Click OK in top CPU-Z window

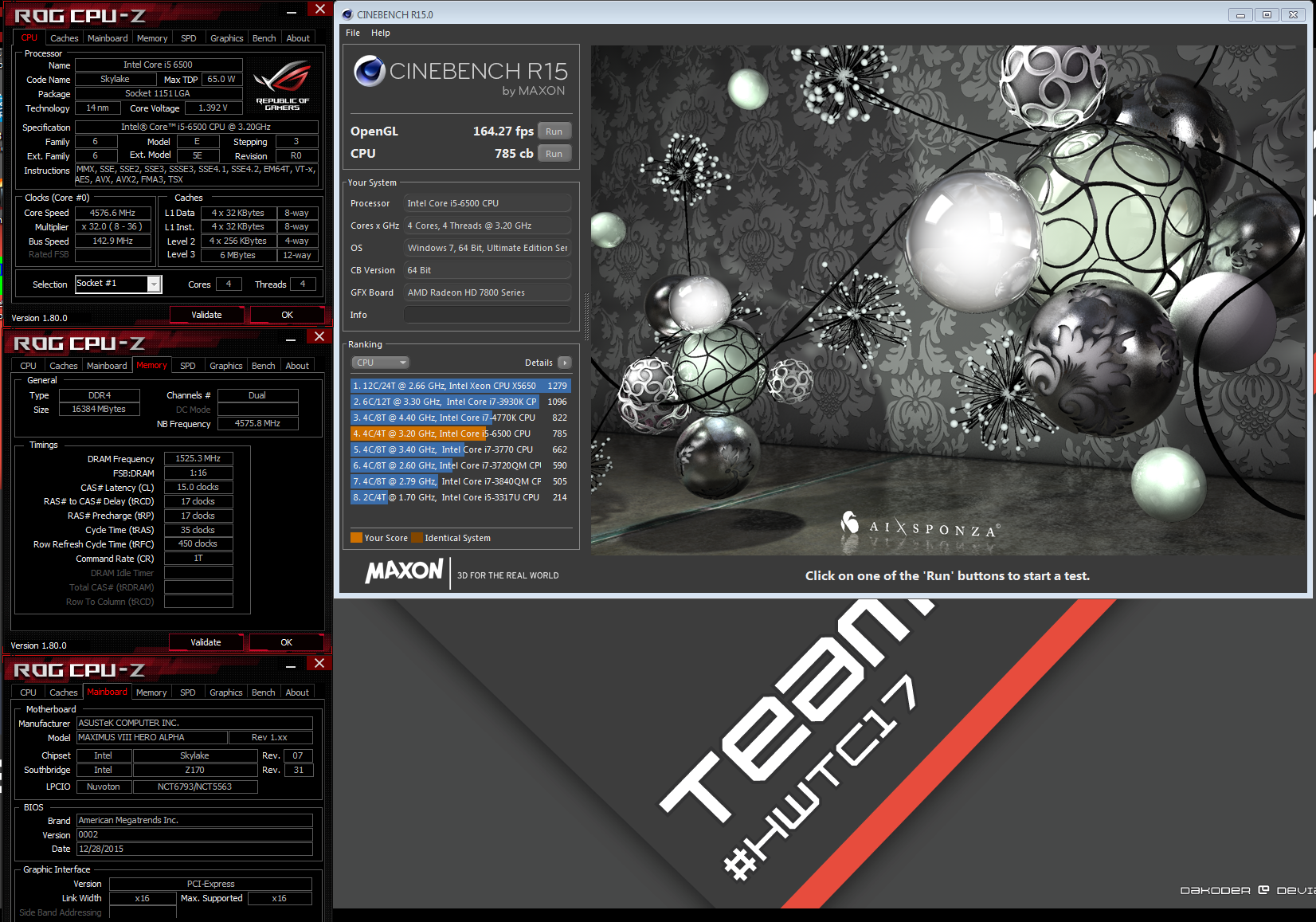[x=288, y=315]
